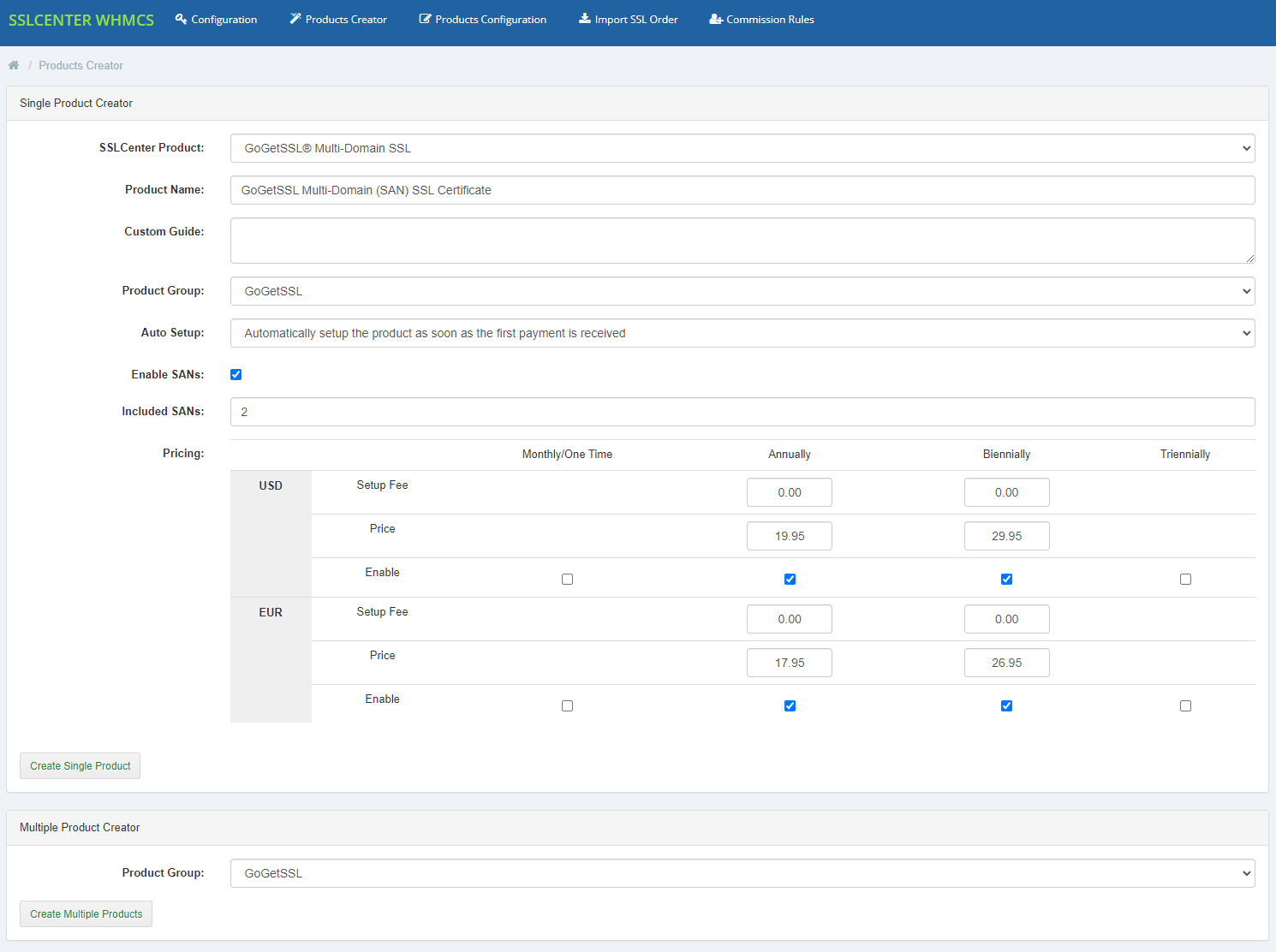Click the SSLCENTER WHMCS logo link
The width and height of the screenshot is (1276, 952).
tap(81, 20)
